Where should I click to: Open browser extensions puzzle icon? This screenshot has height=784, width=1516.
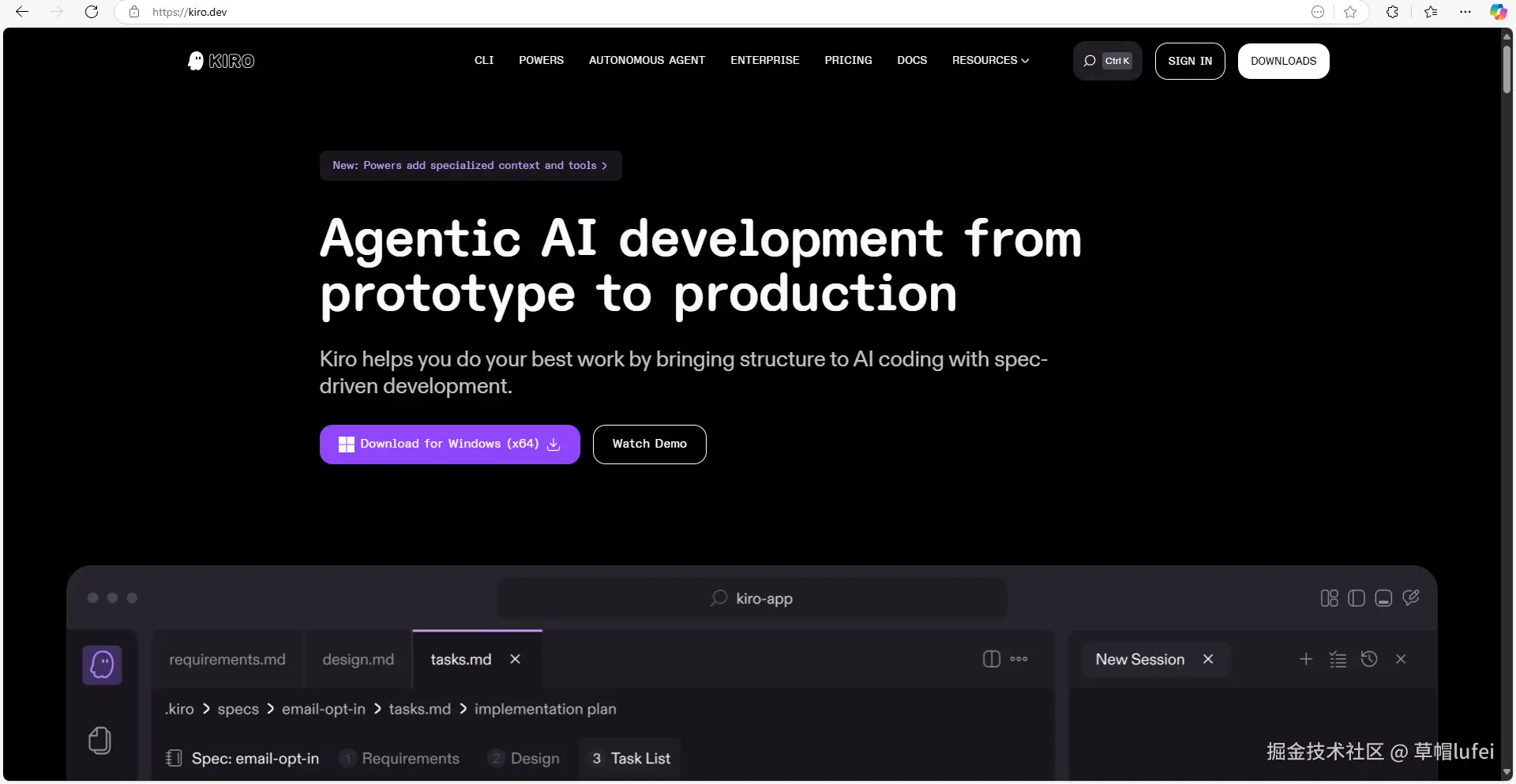pos(1392,12)
